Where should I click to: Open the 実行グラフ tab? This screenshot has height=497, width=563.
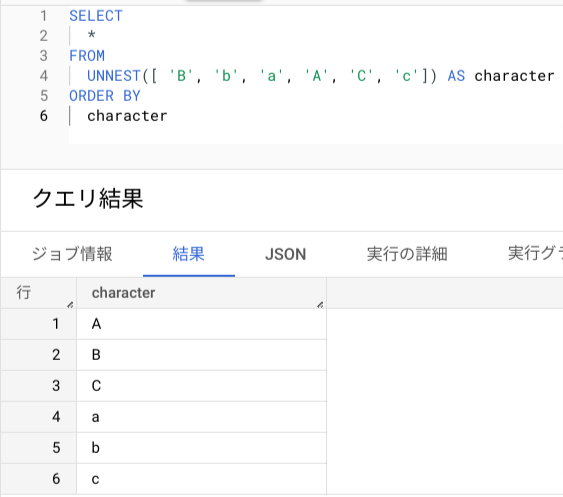pyautogui.click(x=535, y=254)
